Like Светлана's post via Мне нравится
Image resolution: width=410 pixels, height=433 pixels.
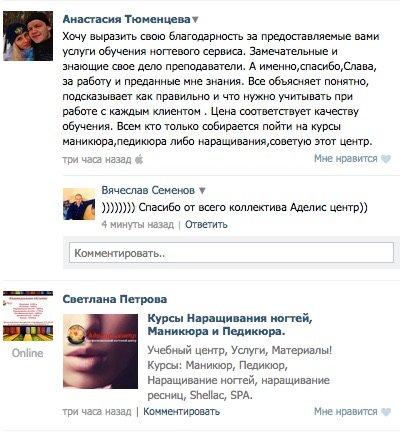[x=345, y=412]
